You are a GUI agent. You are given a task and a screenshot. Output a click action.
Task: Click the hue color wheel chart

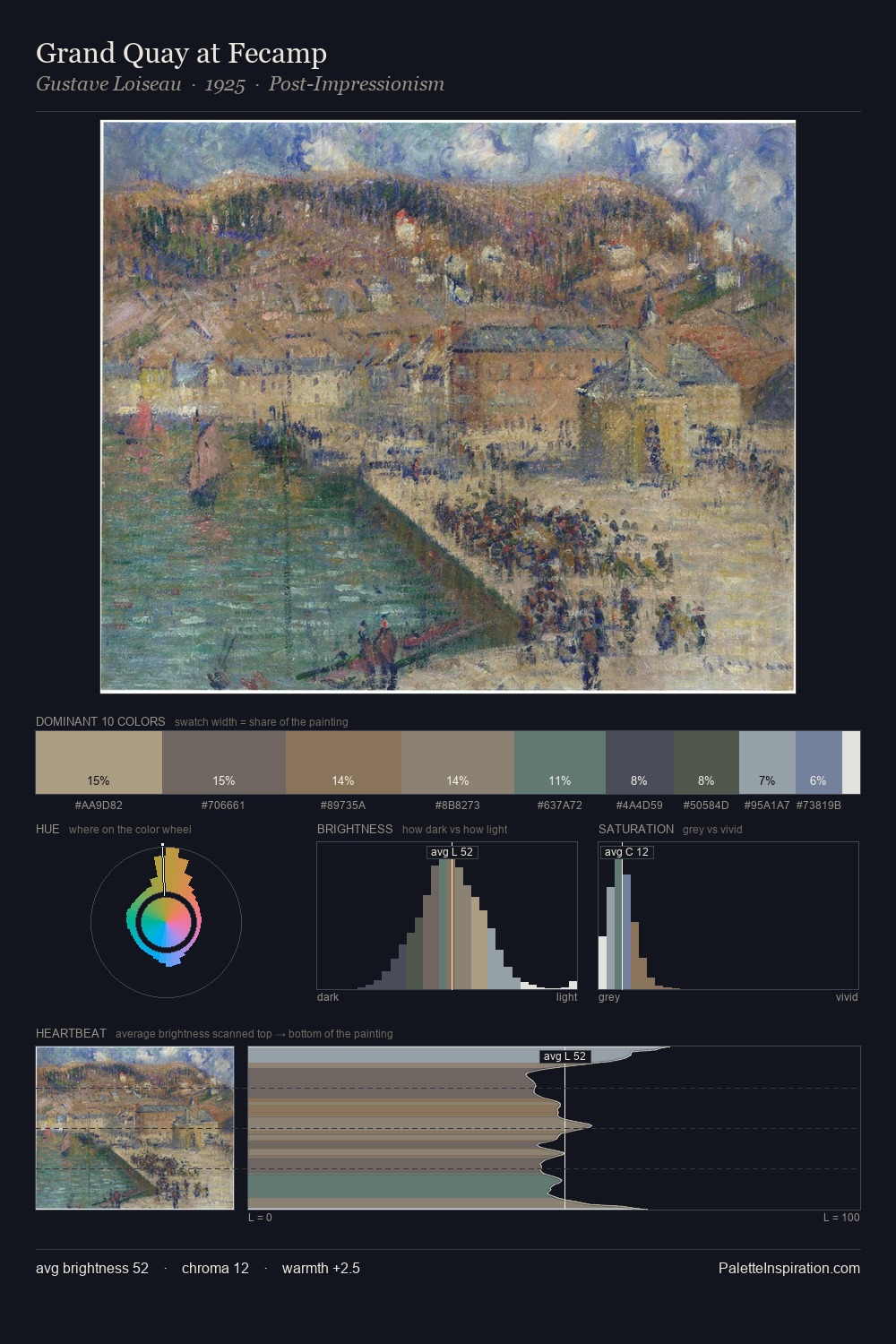pyautogui.click(x=166, y=921)
